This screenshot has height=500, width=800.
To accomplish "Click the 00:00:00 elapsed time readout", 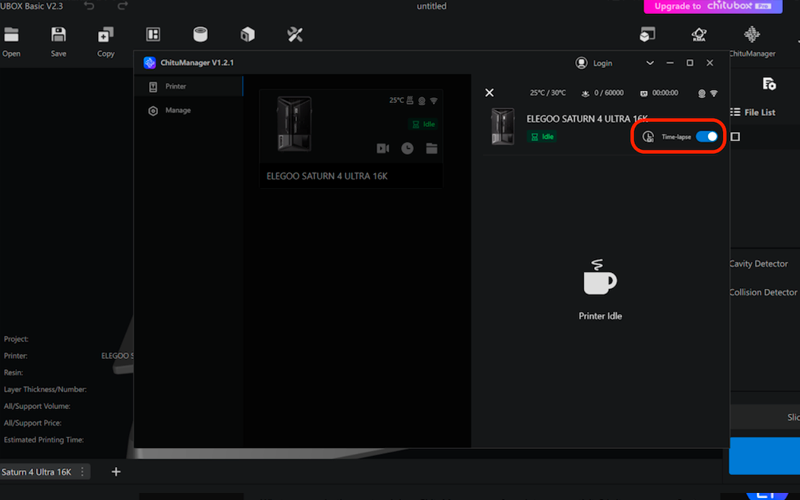I will click(665, 93).
